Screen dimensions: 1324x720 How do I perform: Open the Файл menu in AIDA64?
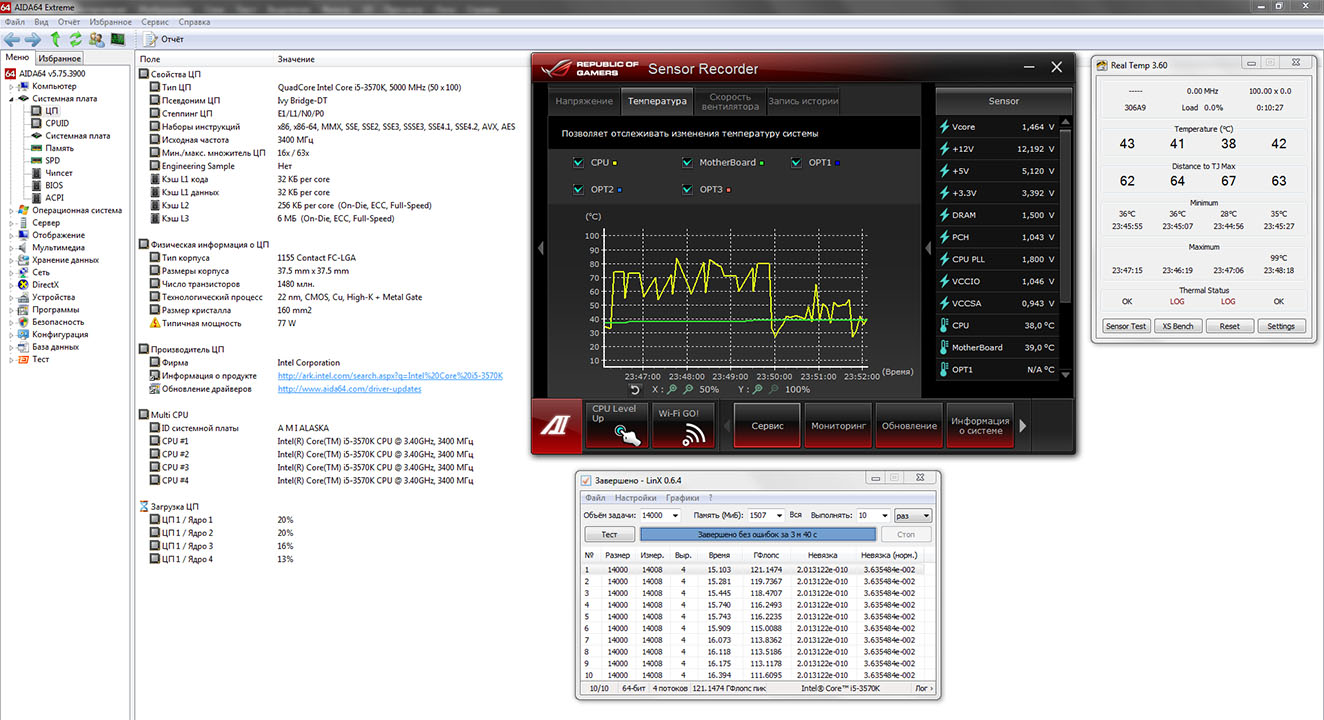tap(16, 21)
